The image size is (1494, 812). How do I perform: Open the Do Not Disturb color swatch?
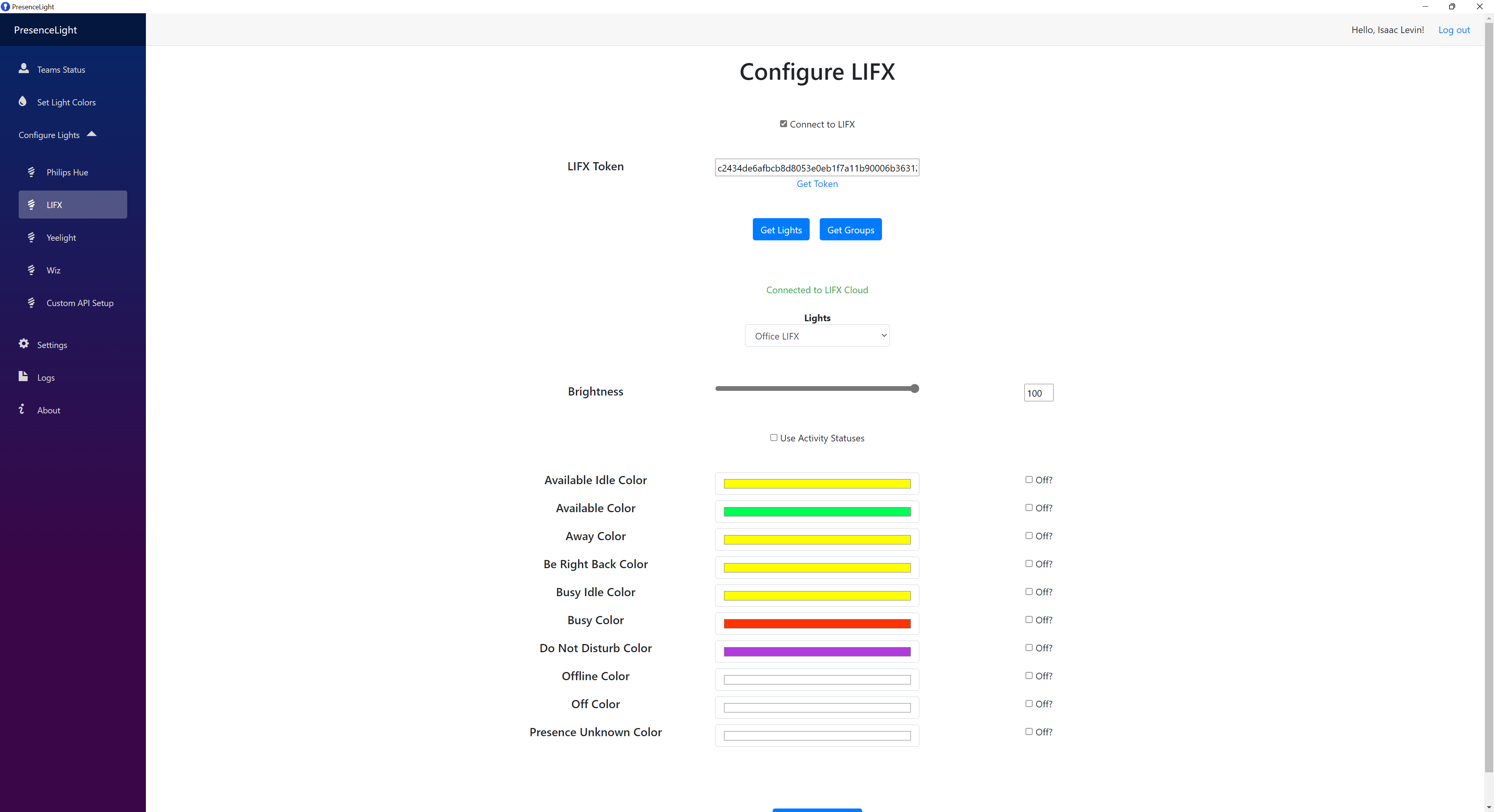(x=817, y=651)
